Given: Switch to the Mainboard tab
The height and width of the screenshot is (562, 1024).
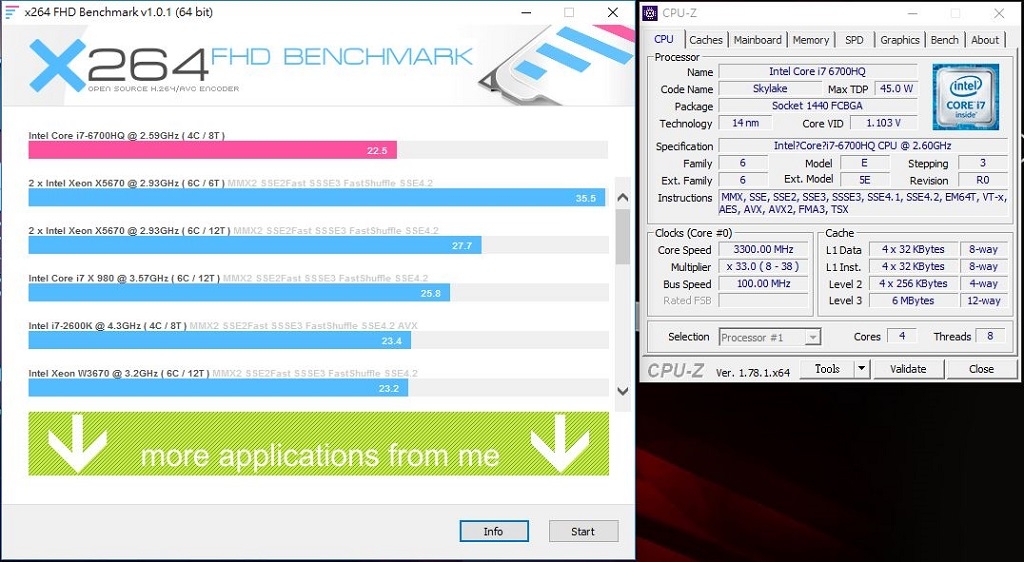Looking at the screenshot, I should click(757, 40).
